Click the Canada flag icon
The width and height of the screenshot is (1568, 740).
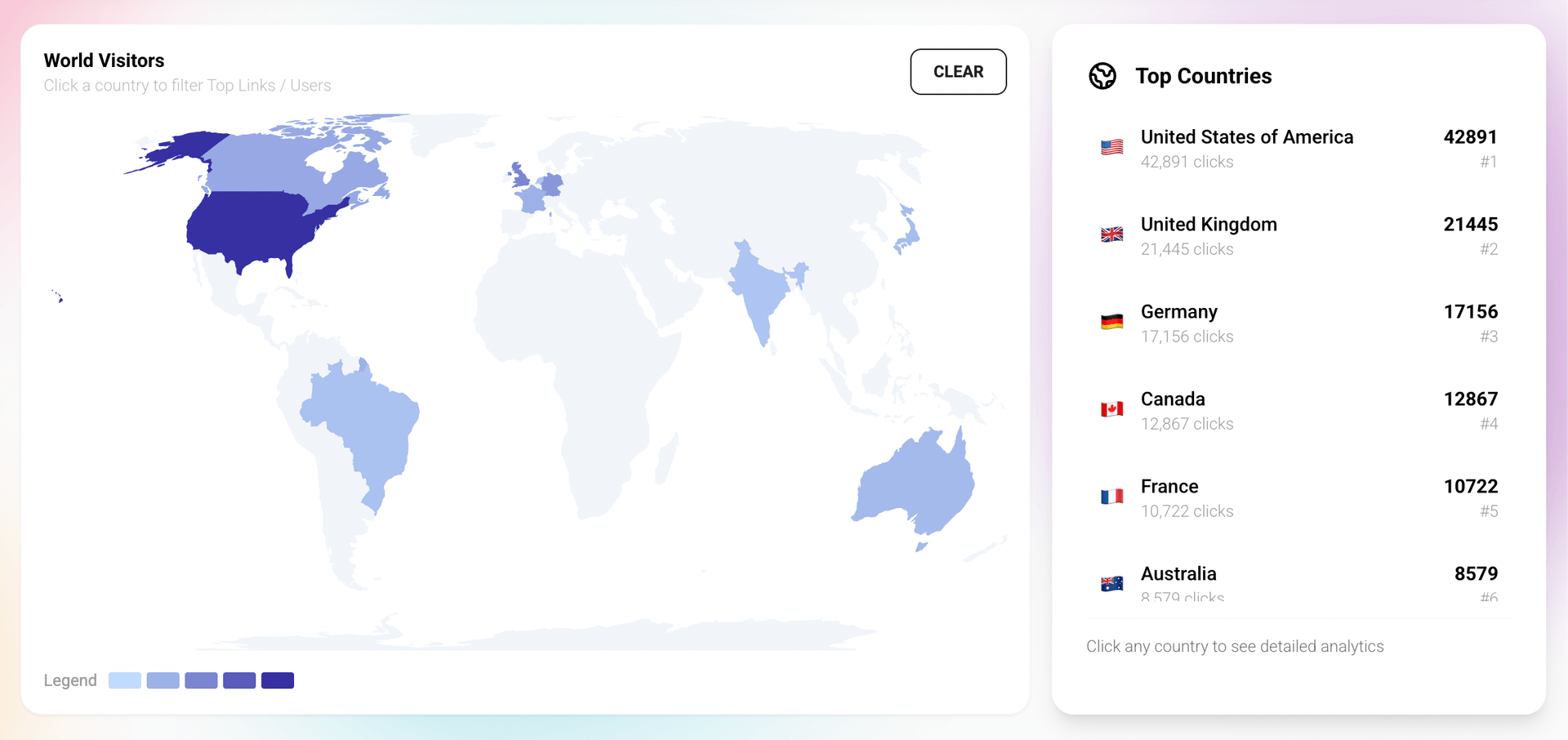point(1112,408)
